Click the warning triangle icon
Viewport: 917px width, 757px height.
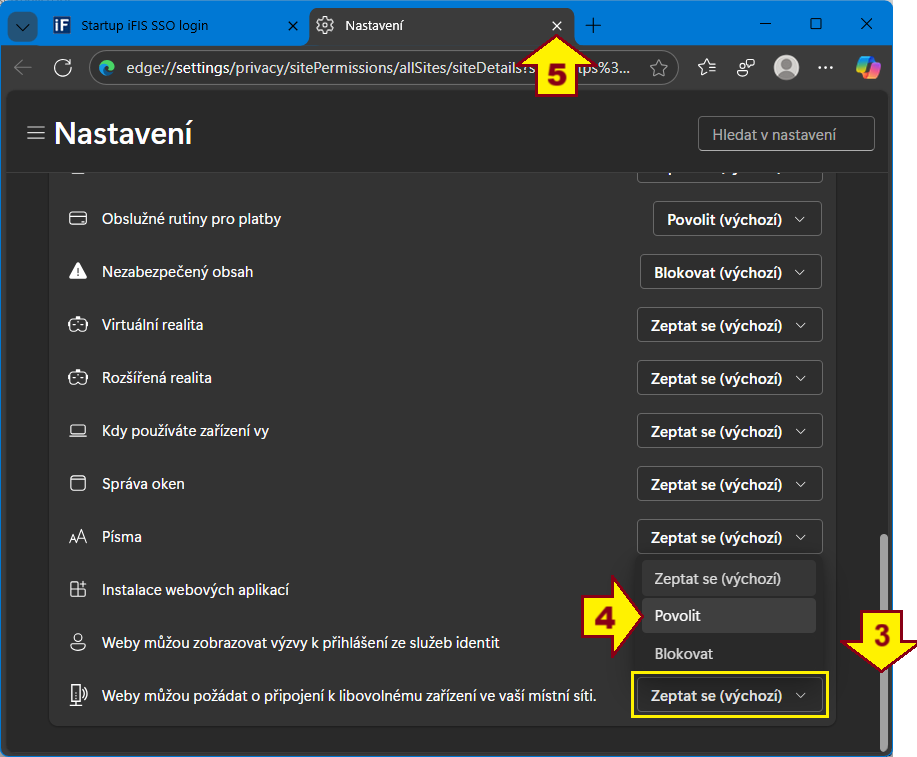click(x=78, y=271)
